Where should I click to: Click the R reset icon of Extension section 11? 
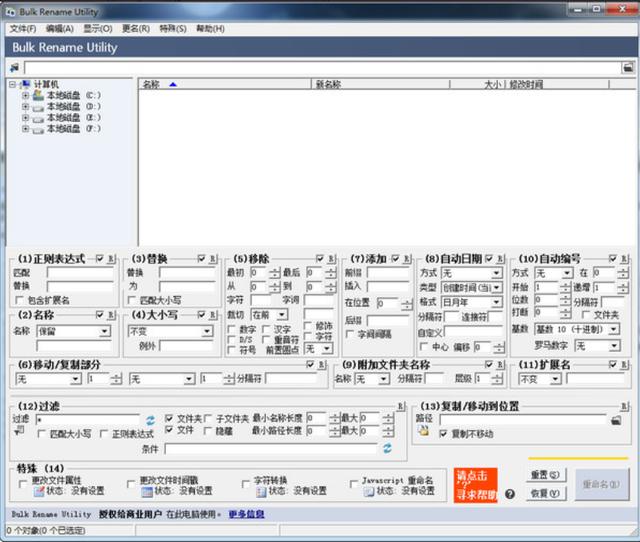pyautogui.click(x=624, y=365)
